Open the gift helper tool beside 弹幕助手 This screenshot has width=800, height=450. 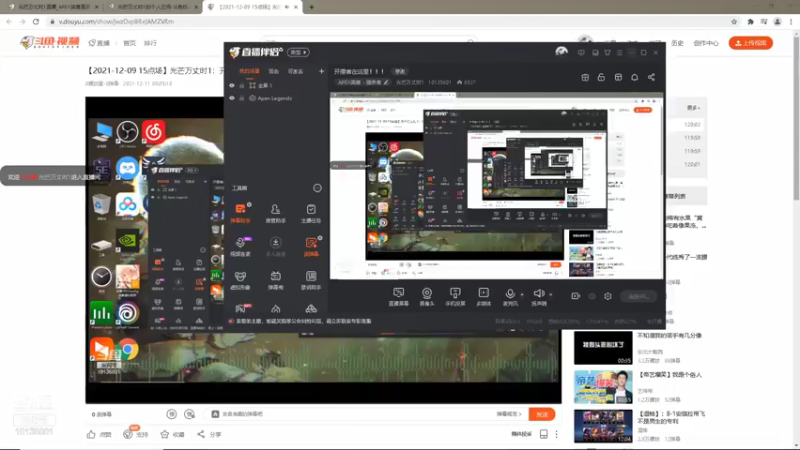(276, 213)
